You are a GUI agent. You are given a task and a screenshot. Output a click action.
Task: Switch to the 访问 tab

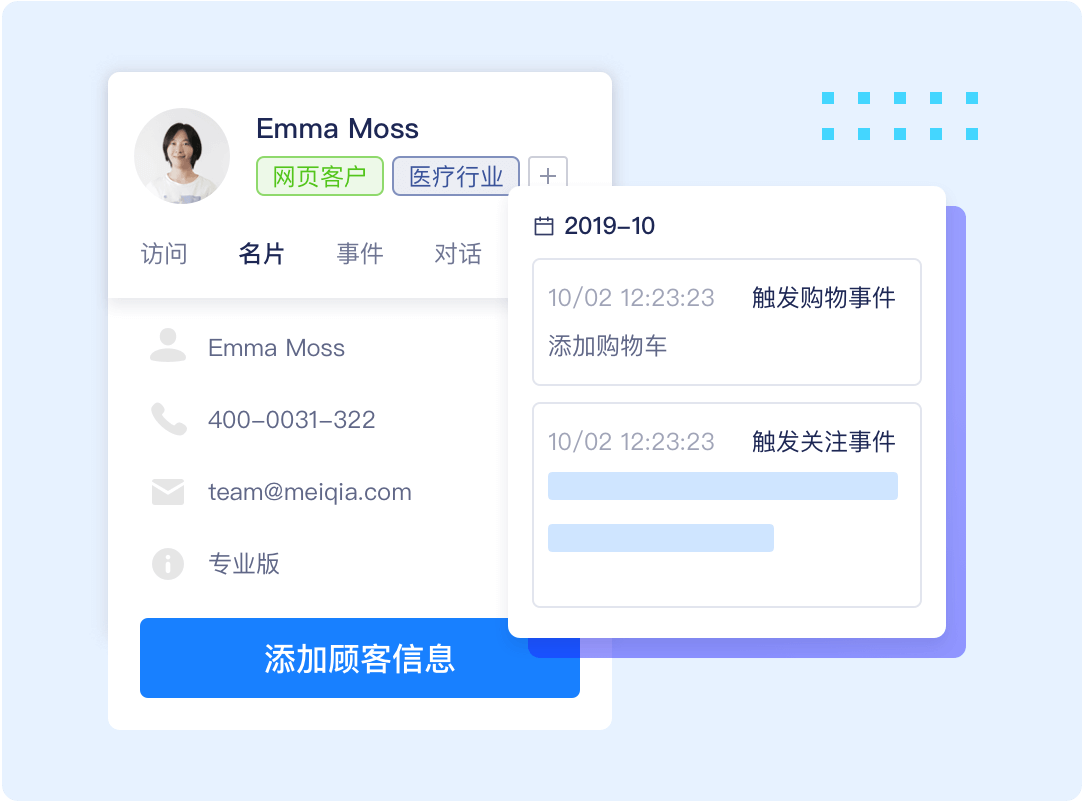click(x=164, y=254)
